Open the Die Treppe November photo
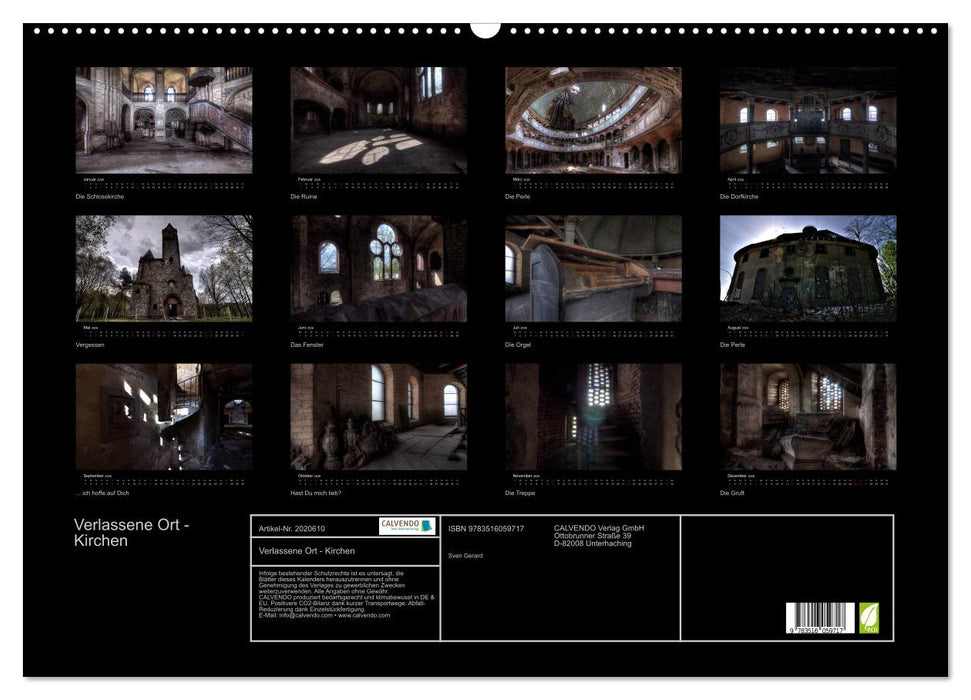Screen dimensions: 971x700 pyautogui.click(x=593, y=416)
